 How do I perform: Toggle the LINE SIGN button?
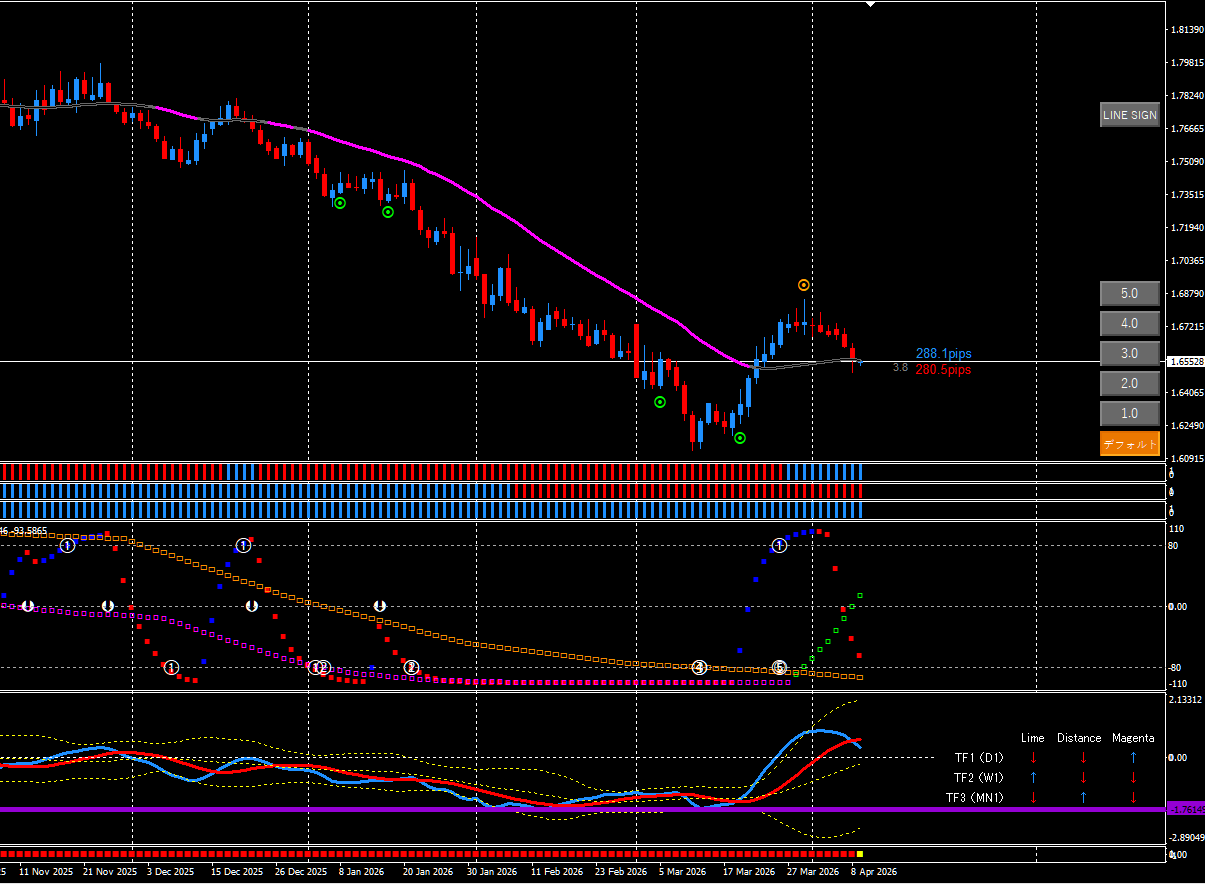1129,115
